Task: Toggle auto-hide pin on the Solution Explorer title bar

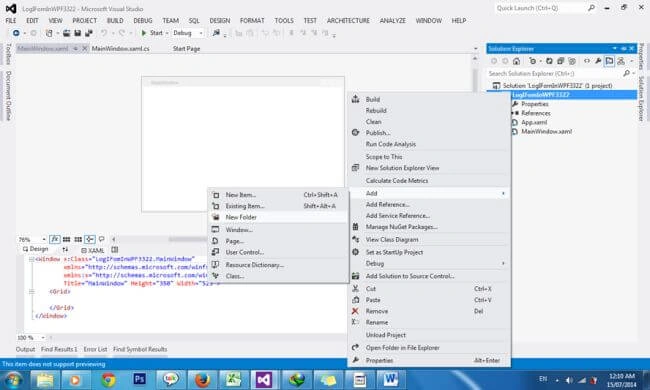Action: tap(623, 48)
